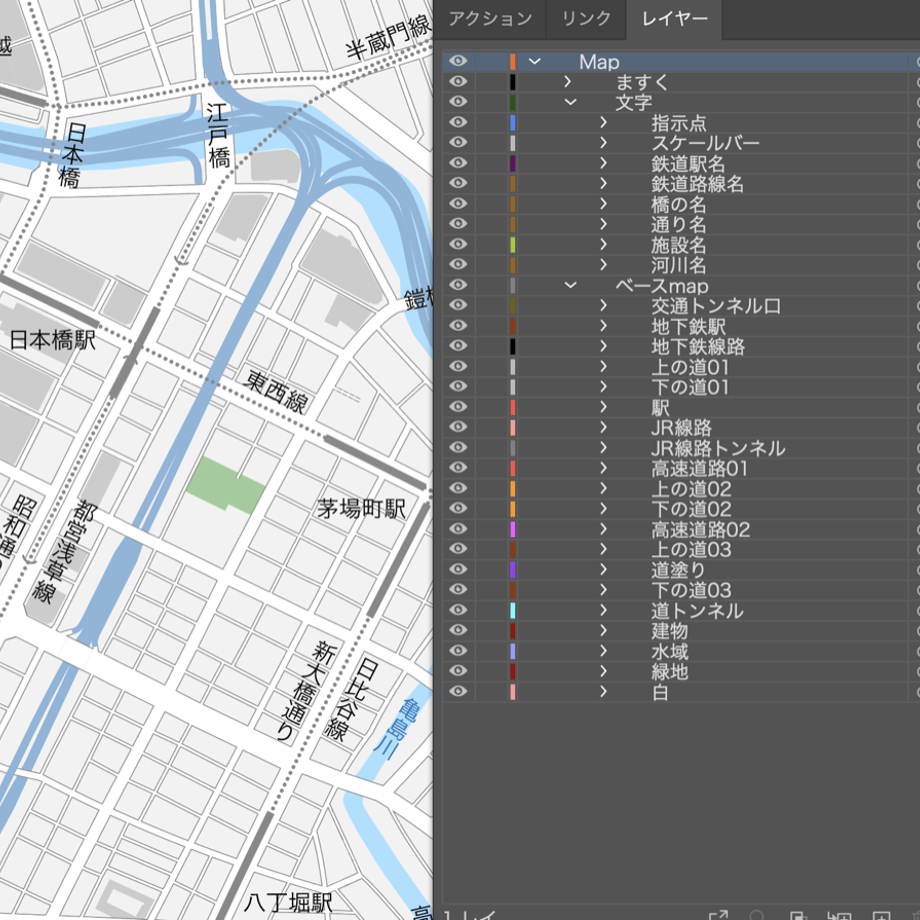Click the blue 亀島川 river label
920x920 pixels.
pyautogui.click(x=398, y=729)
